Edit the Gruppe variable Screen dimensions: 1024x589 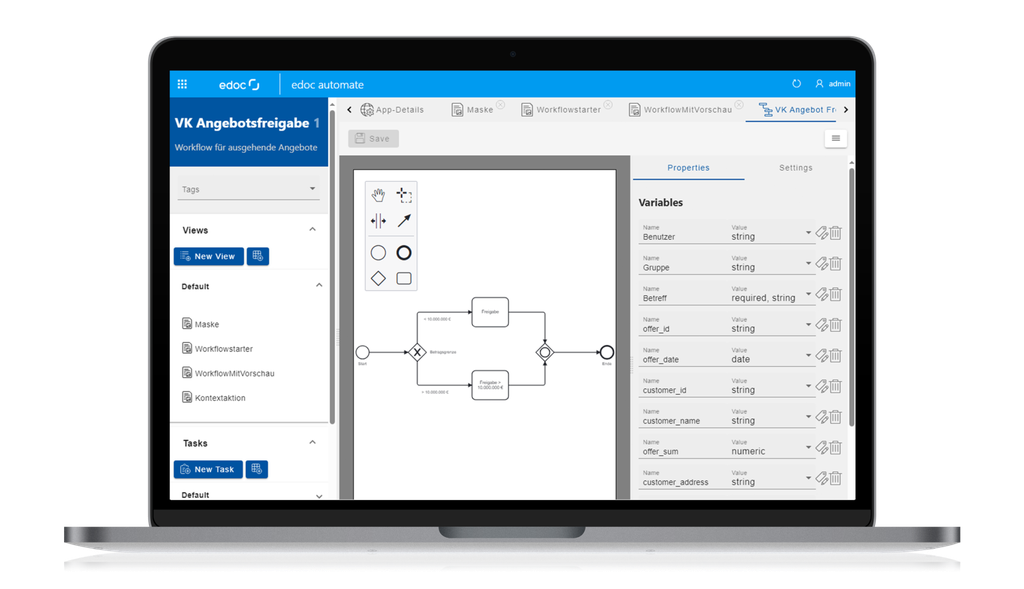click(822, 264)
